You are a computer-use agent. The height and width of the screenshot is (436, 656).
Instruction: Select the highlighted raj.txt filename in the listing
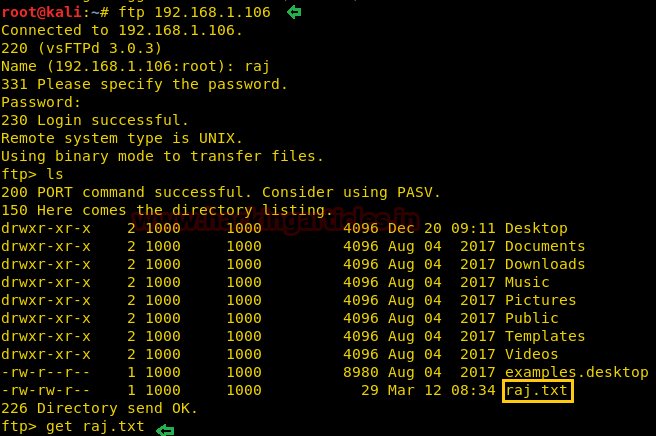pyautogui.click(x=538, y=390)
